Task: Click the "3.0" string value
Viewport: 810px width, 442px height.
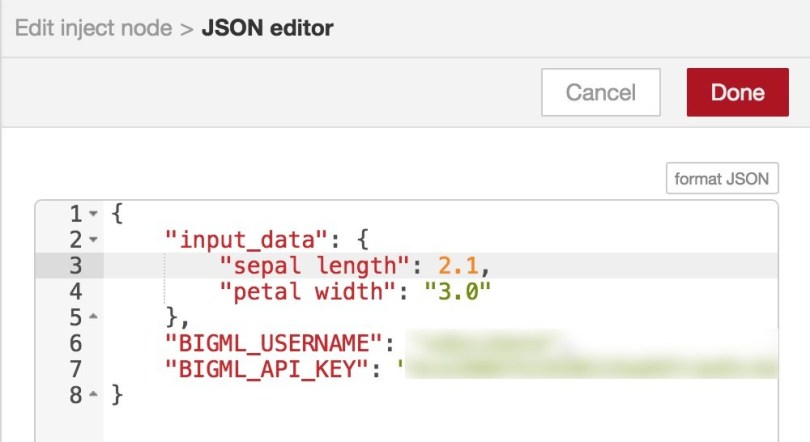Action: pyautogui.click(x=459, y=292)
